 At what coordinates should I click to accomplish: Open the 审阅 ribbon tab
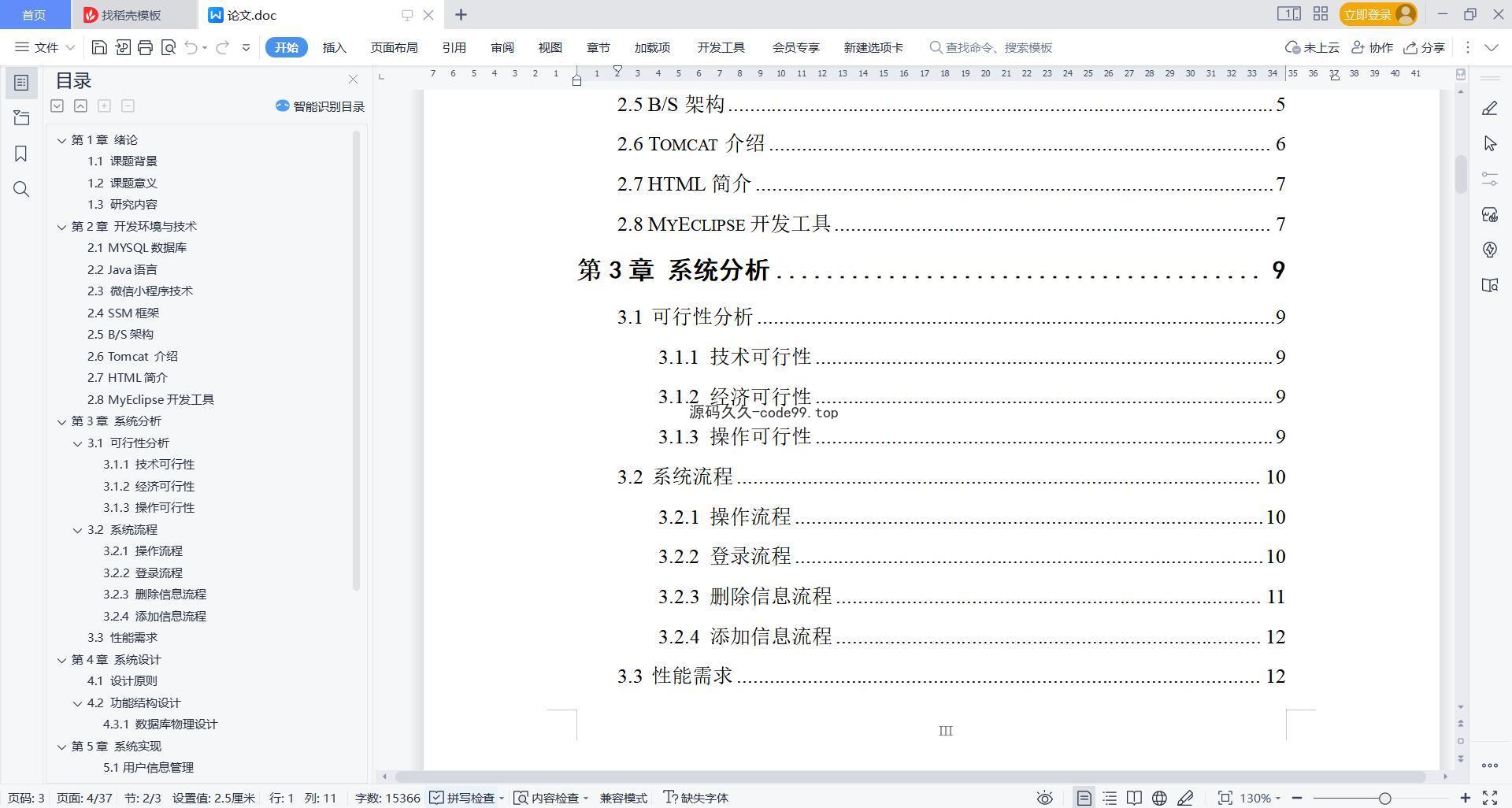point(502,47)
